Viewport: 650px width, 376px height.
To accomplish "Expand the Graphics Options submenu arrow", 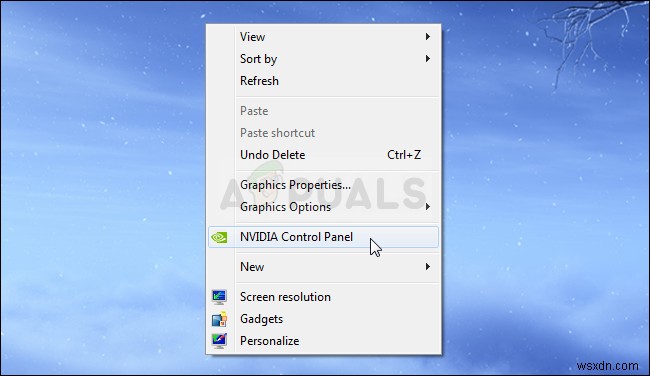I will click(428, 206).
